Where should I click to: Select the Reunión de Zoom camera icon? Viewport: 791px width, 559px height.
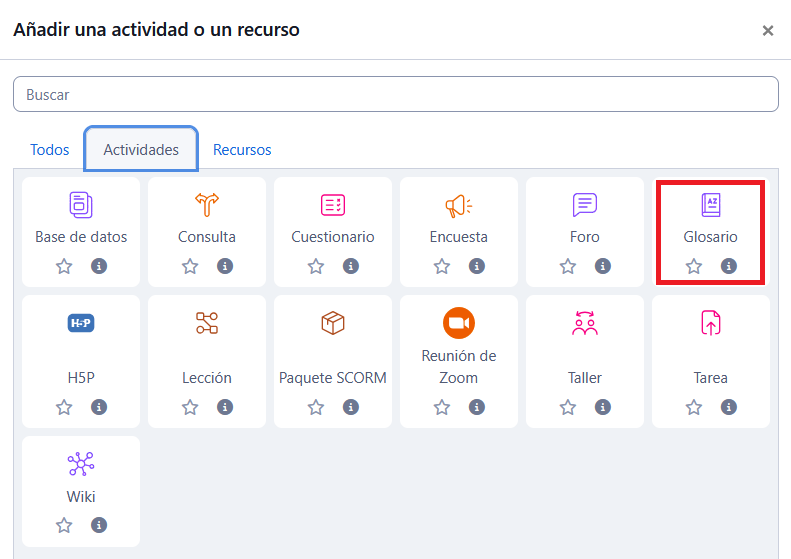pos(459,323)
